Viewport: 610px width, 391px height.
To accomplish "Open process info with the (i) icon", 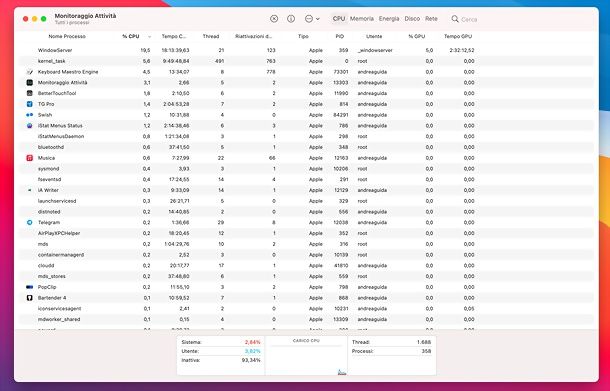I will click(291, 19).
